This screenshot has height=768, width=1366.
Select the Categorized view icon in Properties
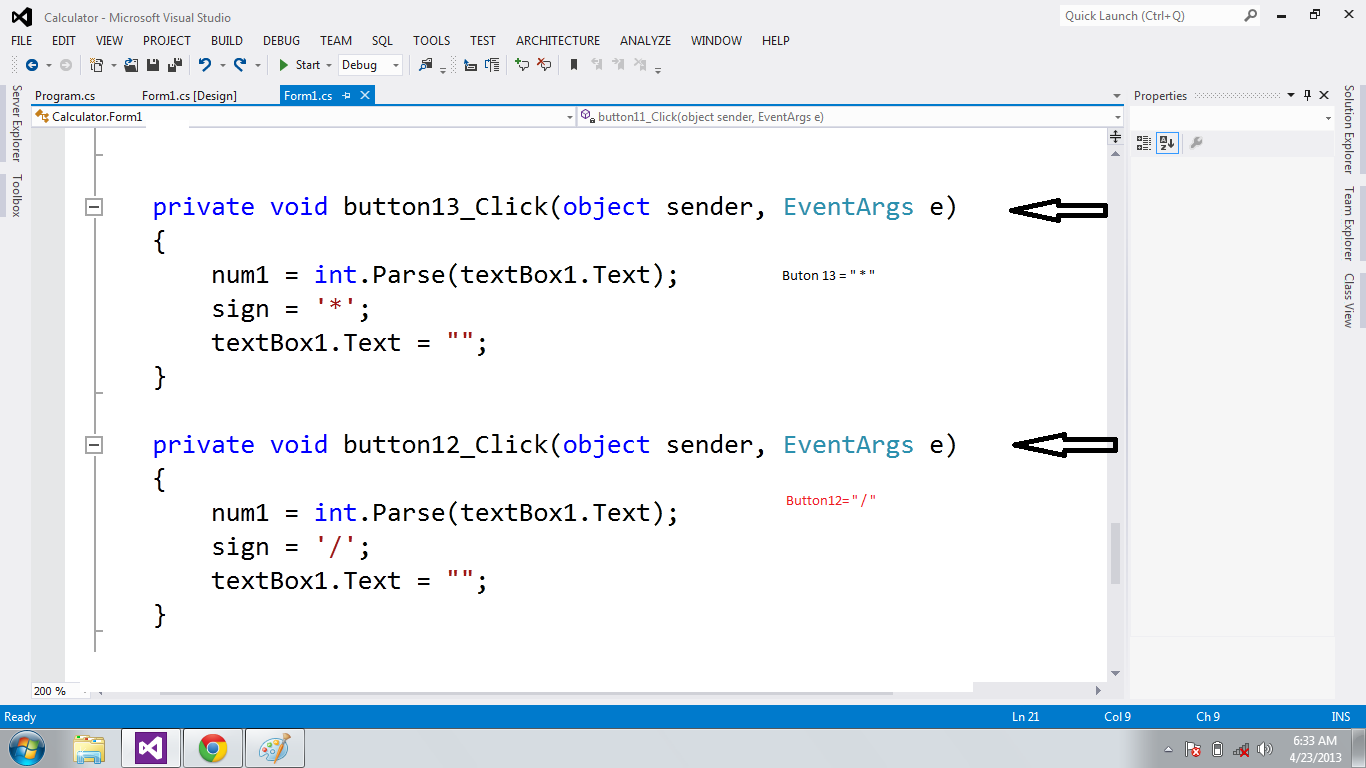pos(1143,143)
